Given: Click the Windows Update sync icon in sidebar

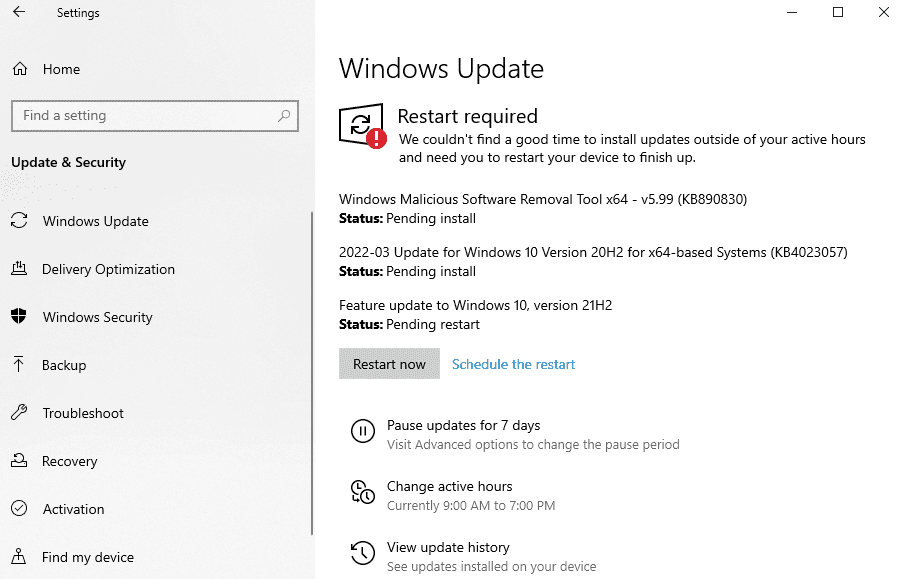Looking at the screenshot, I should (19, 221).
